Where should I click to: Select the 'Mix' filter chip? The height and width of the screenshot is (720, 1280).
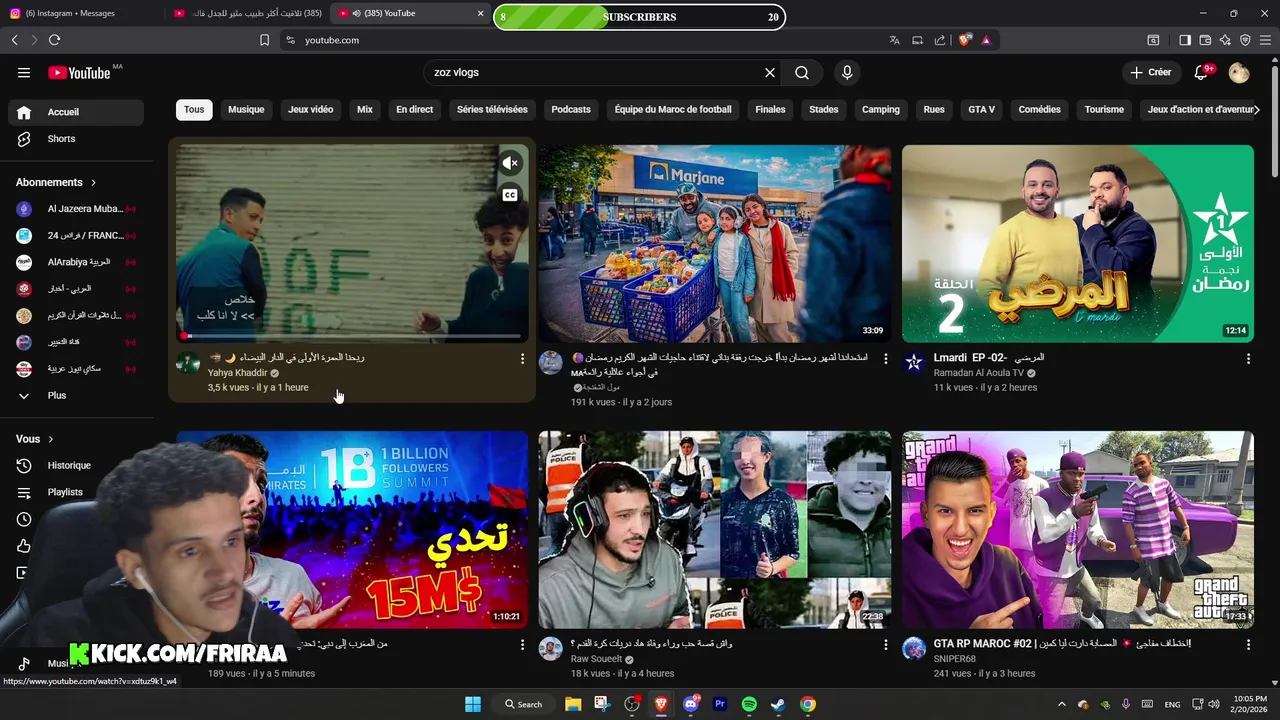365,109
